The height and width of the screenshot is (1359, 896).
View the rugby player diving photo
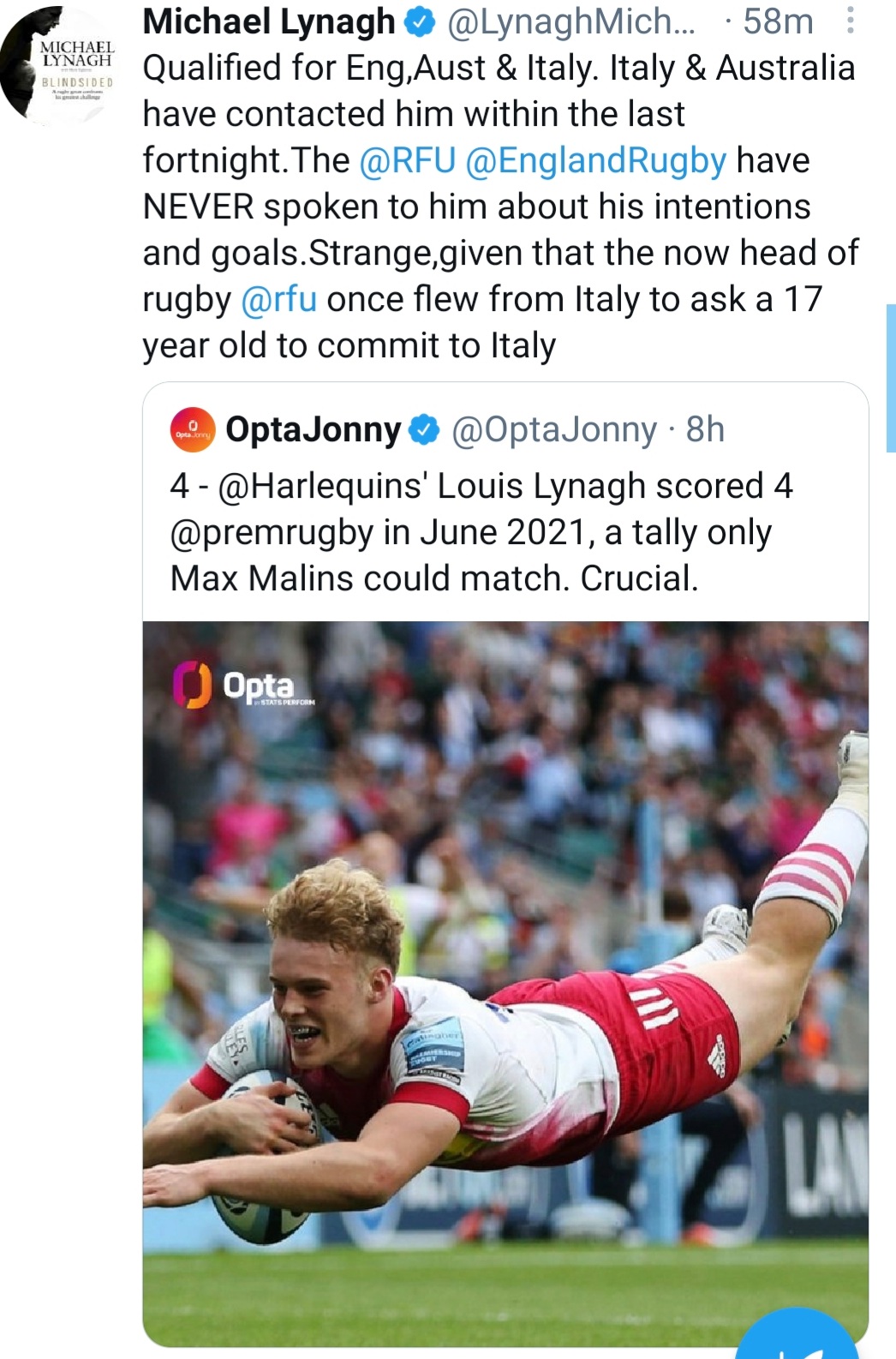tap(505, 984)
